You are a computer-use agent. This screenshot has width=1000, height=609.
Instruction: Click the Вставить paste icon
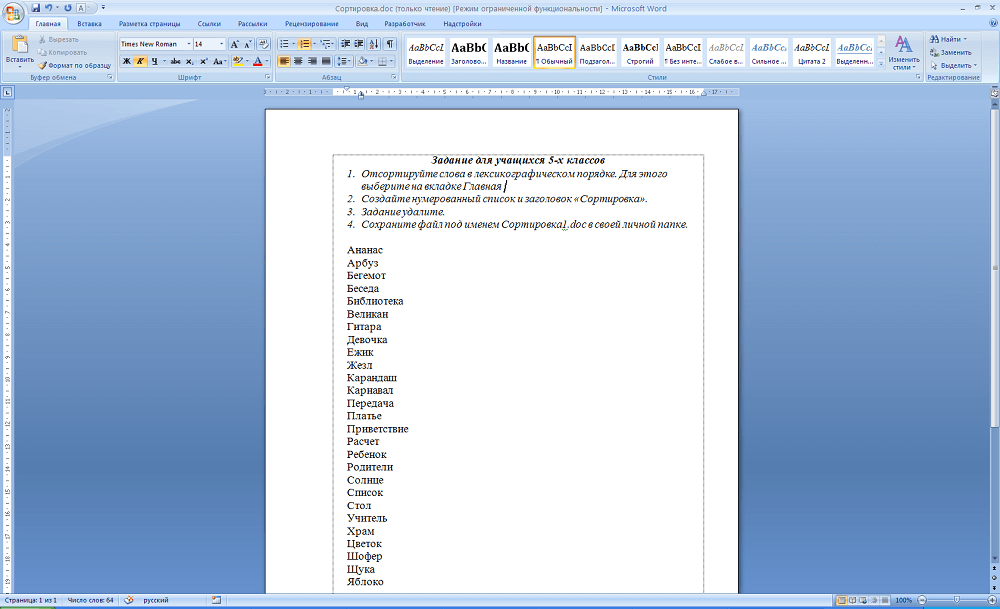click(19, 49)
